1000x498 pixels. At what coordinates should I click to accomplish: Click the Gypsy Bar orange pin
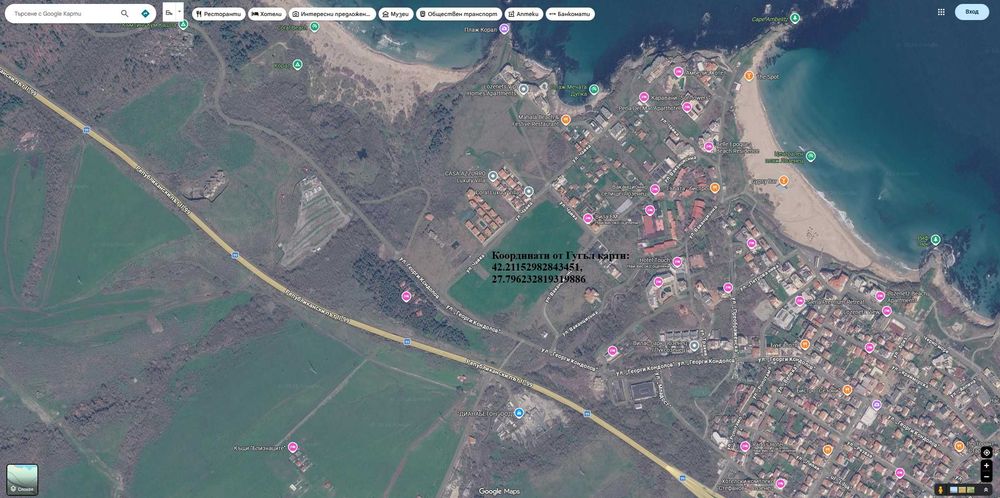(x=784, y=180)
